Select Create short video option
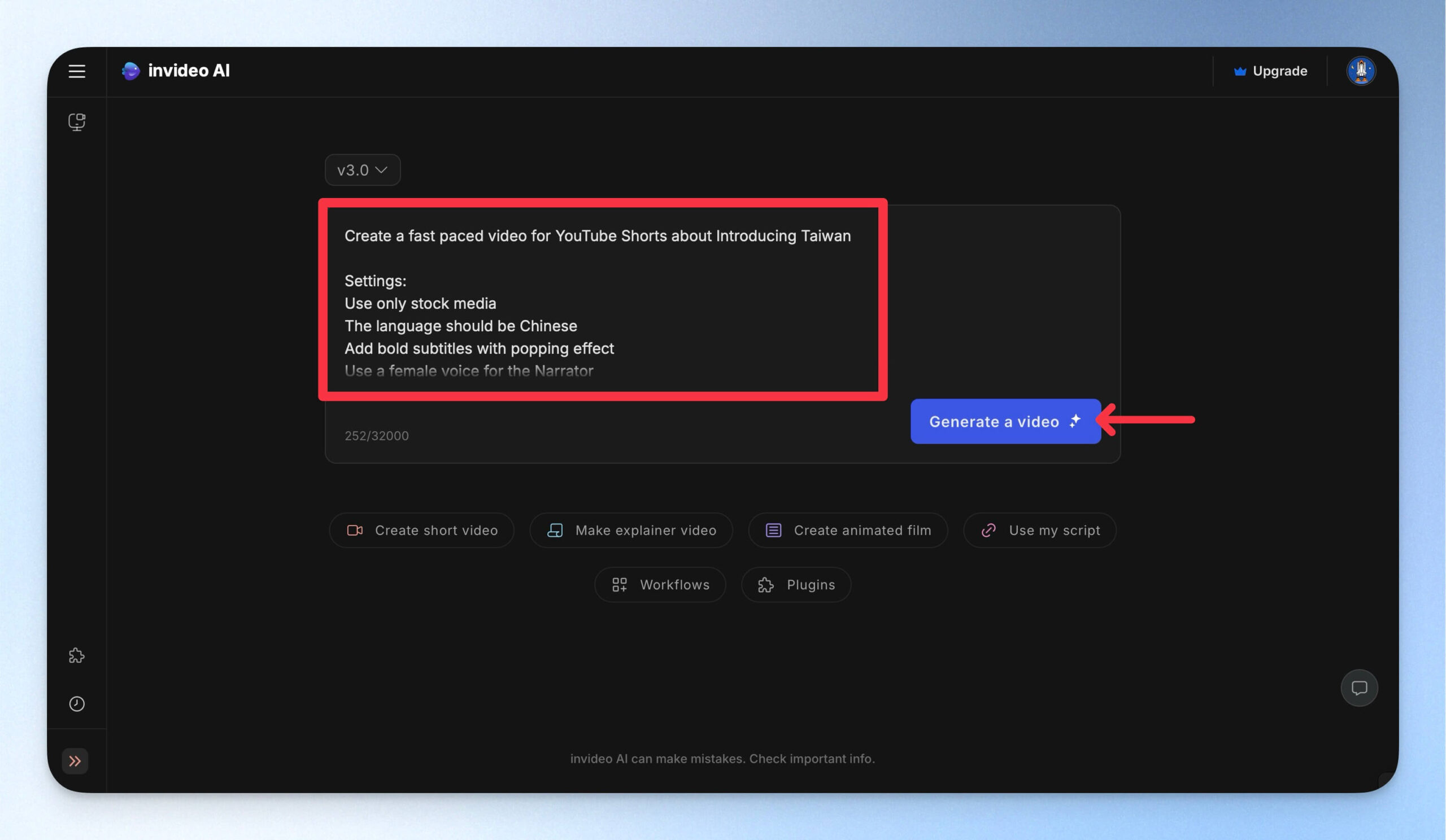Image resolution: width=1446 pixels, height=840 pixels. click(x=422, y=531)
